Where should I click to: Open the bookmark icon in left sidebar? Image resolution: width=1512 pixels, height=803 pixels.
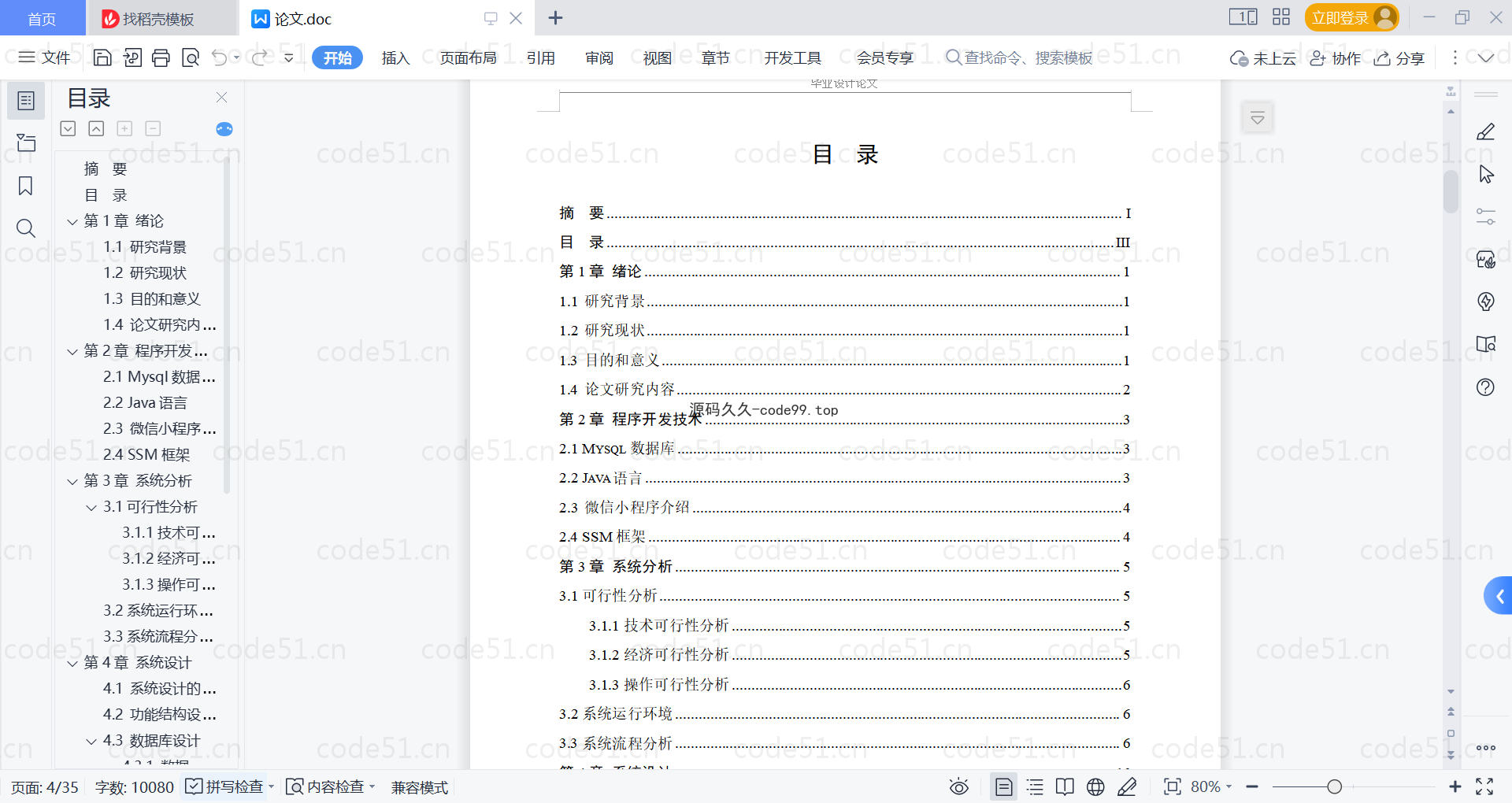click(x=26, y=186)
